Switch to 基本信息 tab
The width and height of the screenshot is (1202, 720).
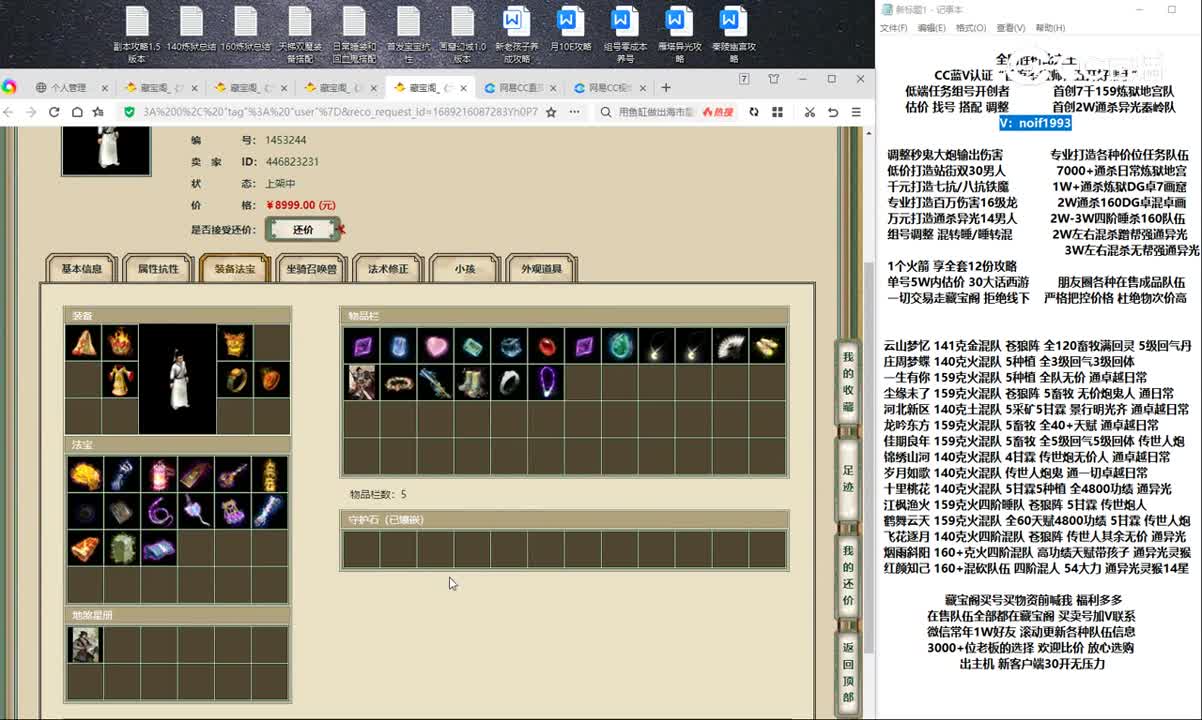[82, 269]
